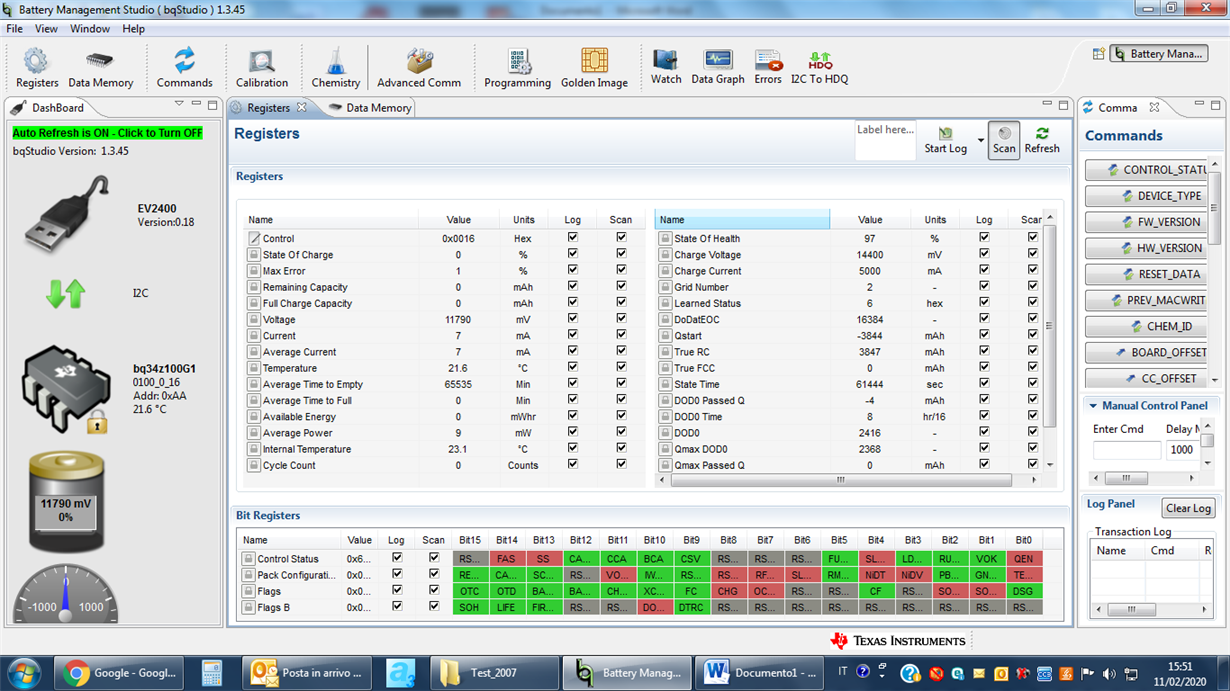Open the Errors tool
The image size is (1230, 691).
click(768, 66)
